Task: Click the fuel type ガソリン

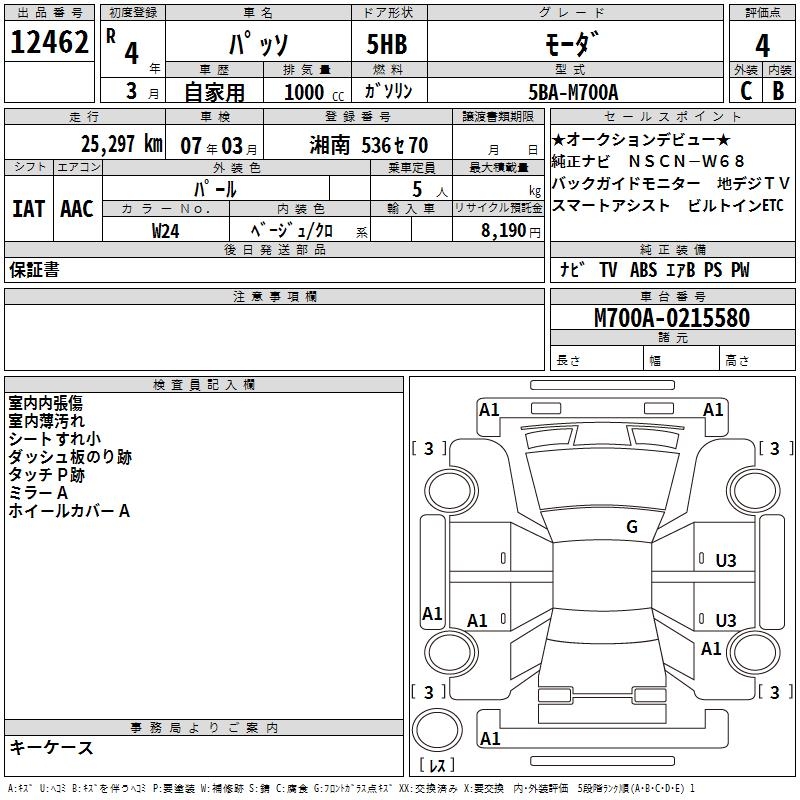Action: point(388,91)
